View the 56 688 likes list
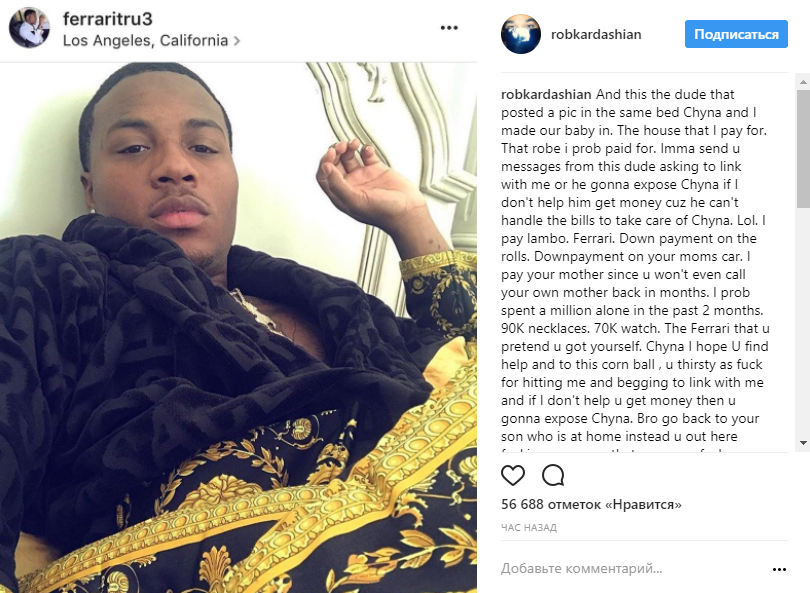 [x=591, y=504]
